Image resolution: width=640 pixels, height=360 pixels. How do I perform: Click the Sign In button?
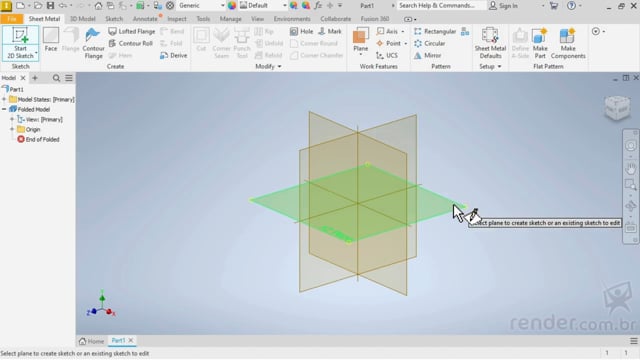[503, 5]
